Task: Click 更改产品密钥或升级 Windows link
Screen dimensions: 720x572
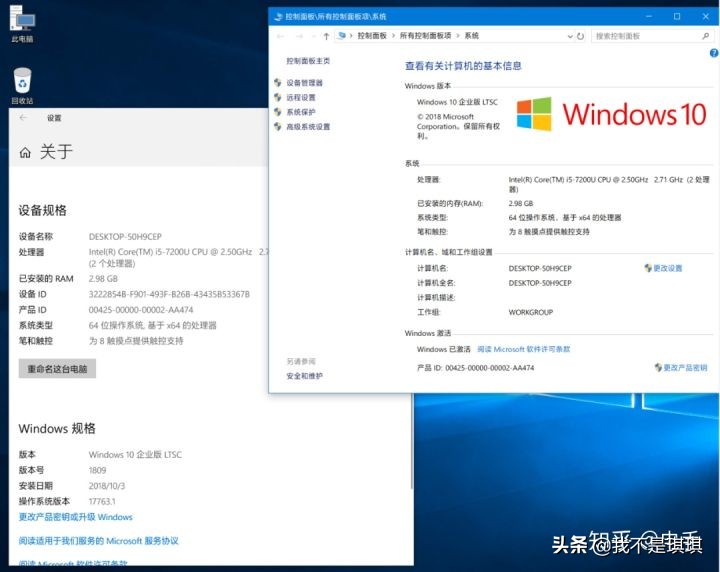Action: tap(75, 517)
